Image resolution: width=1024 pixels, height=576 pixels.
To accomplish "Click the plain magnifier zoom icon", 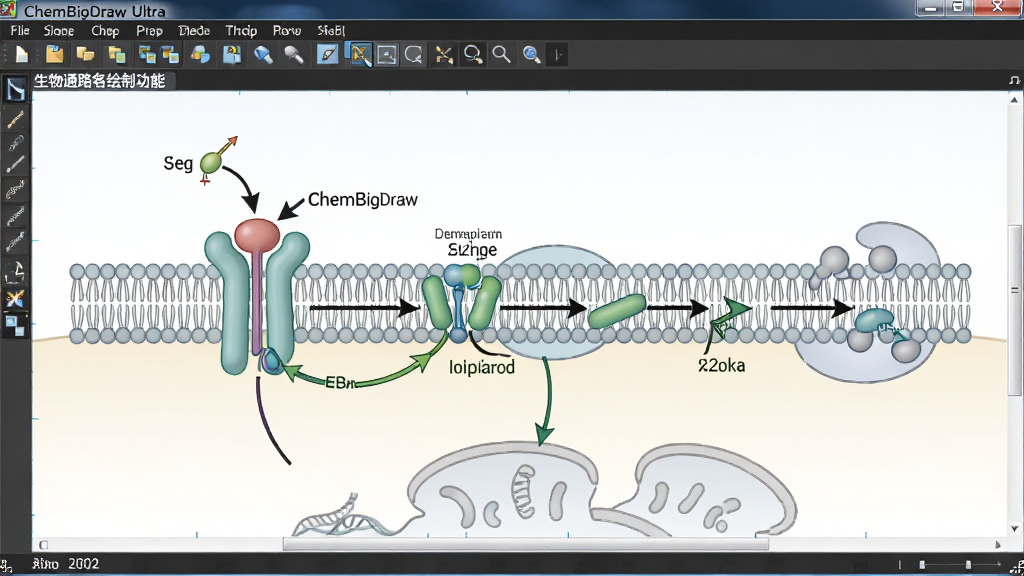I will click(502, 55).
